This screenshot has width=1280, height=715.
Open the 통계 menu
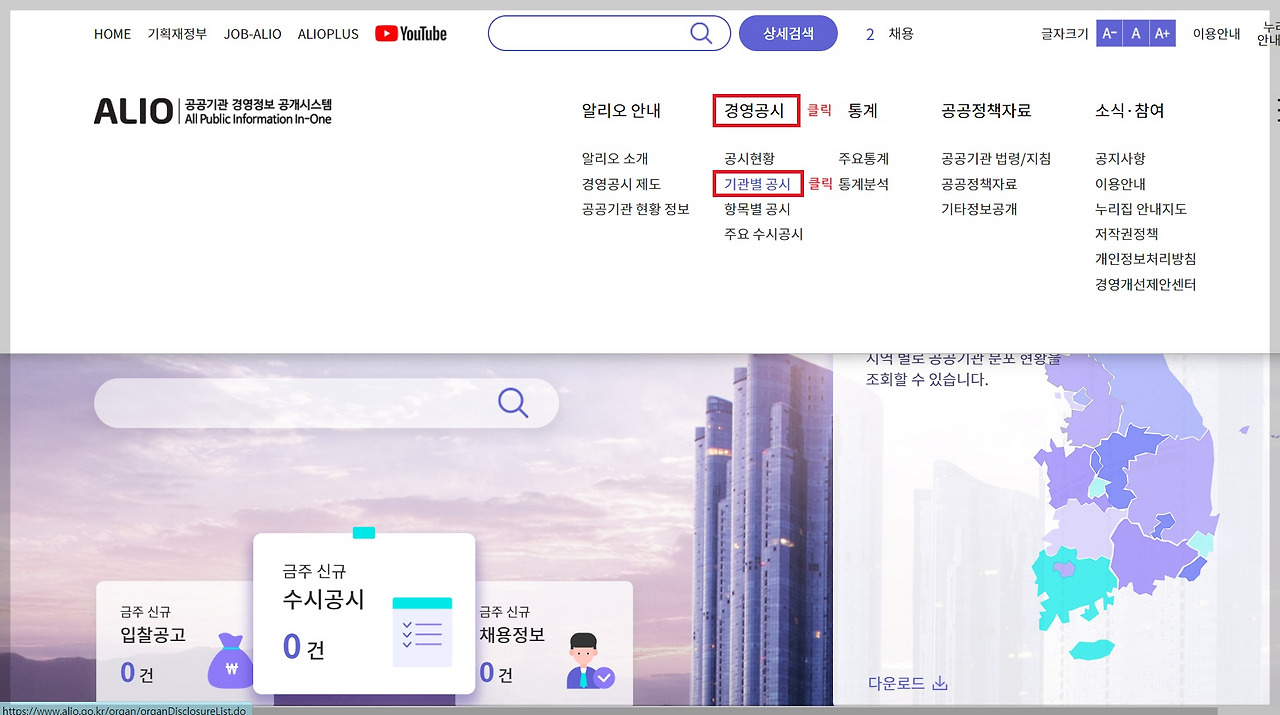[862, 111]
